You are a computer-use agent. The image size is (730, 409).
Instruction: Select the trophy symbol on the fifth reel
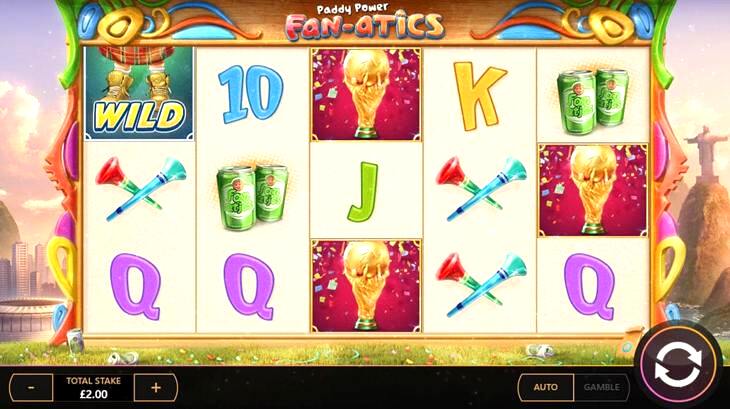coord(593,190)
